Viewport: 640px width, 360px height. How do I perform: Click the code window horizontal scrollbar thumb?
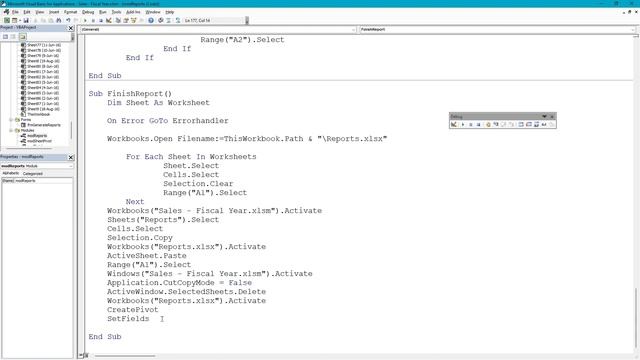click(124, 356)
